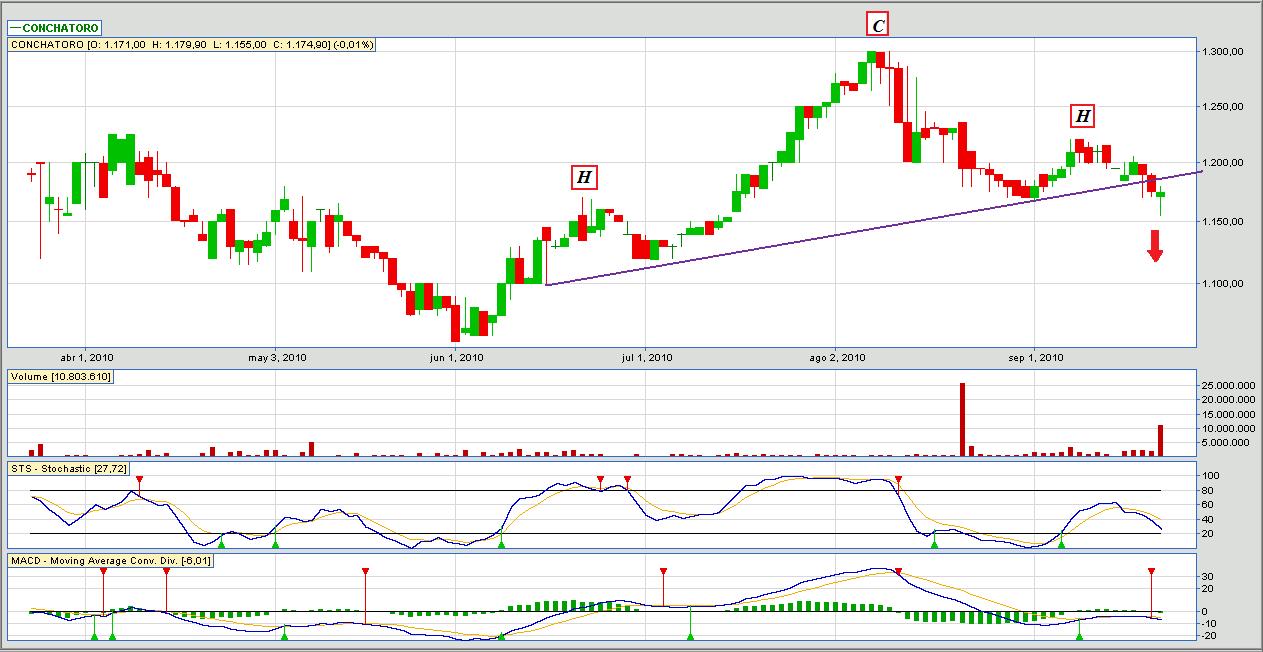Click the 60 label on Stochastic axis
This screenshot has width=1263, height=652.
pyautogui.click(x=1209, y=505)
